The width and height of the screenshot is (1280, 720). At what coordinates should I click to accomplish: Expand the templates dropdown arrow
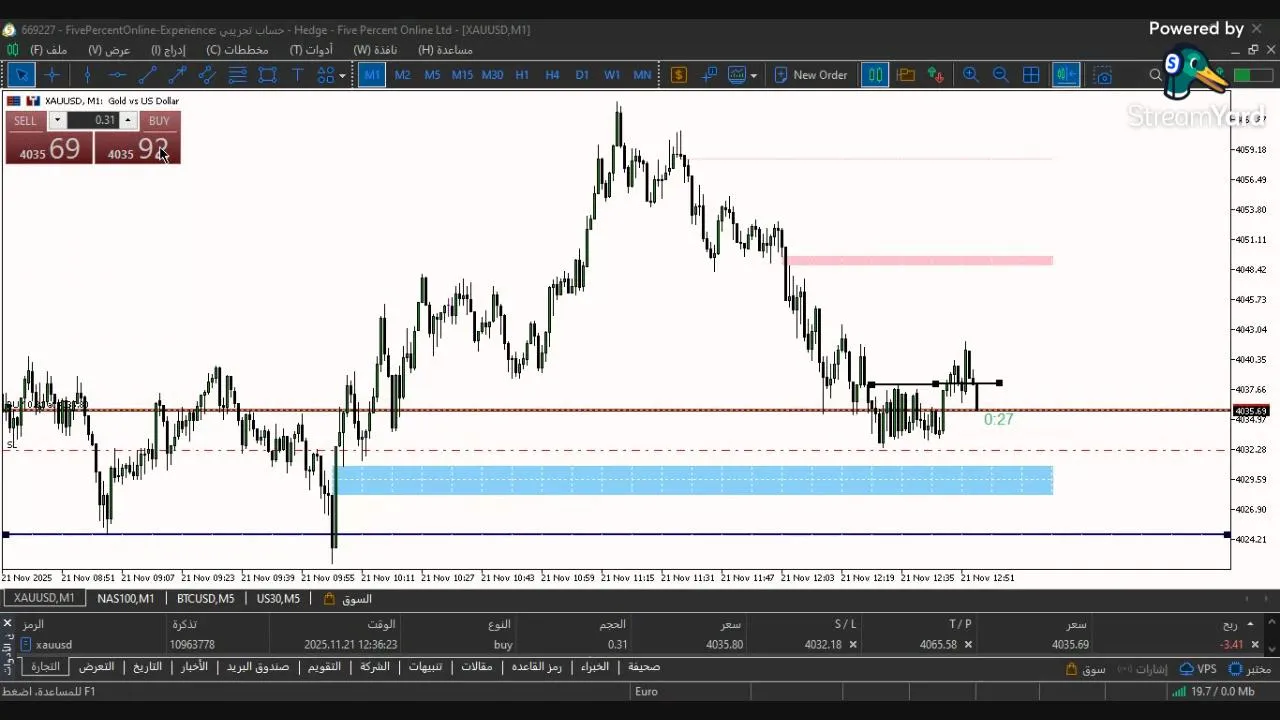click(x=753, y=75)
